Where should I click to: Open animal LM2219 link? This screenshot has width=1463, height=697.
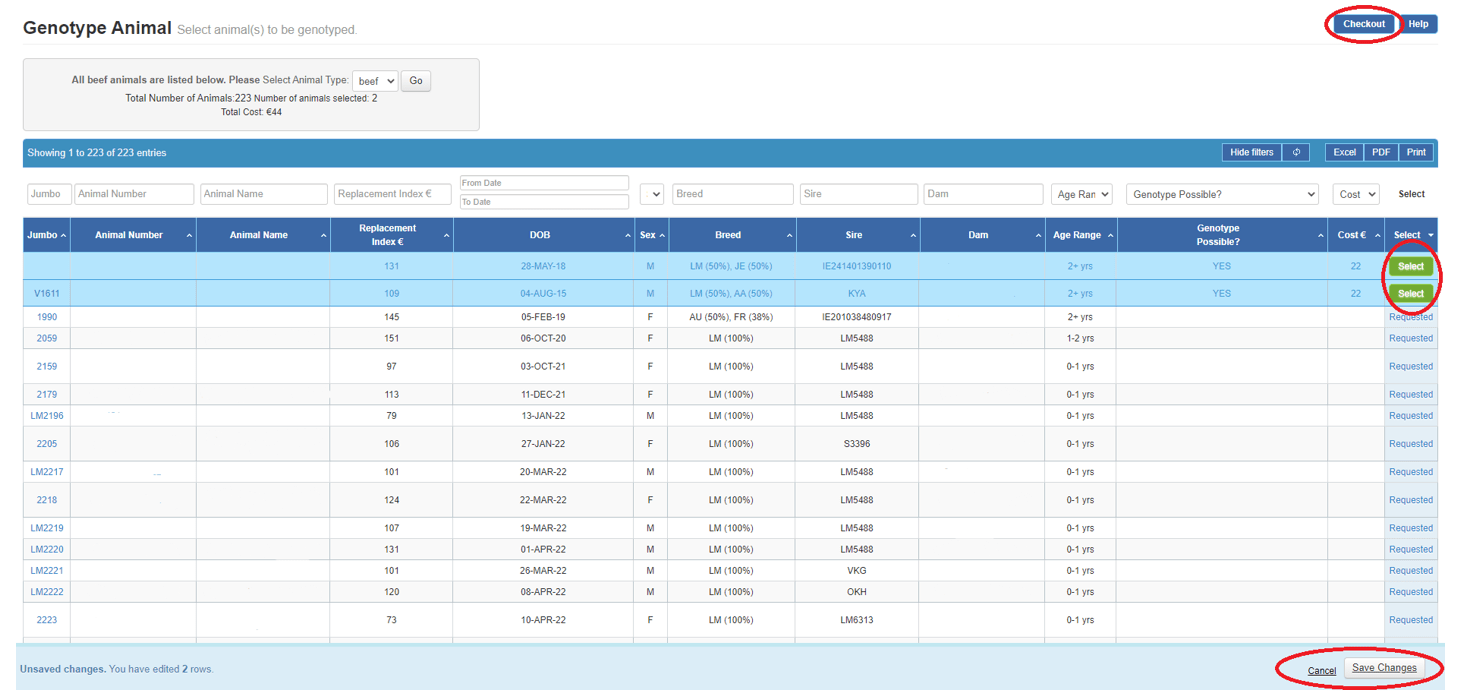[47, 528]
